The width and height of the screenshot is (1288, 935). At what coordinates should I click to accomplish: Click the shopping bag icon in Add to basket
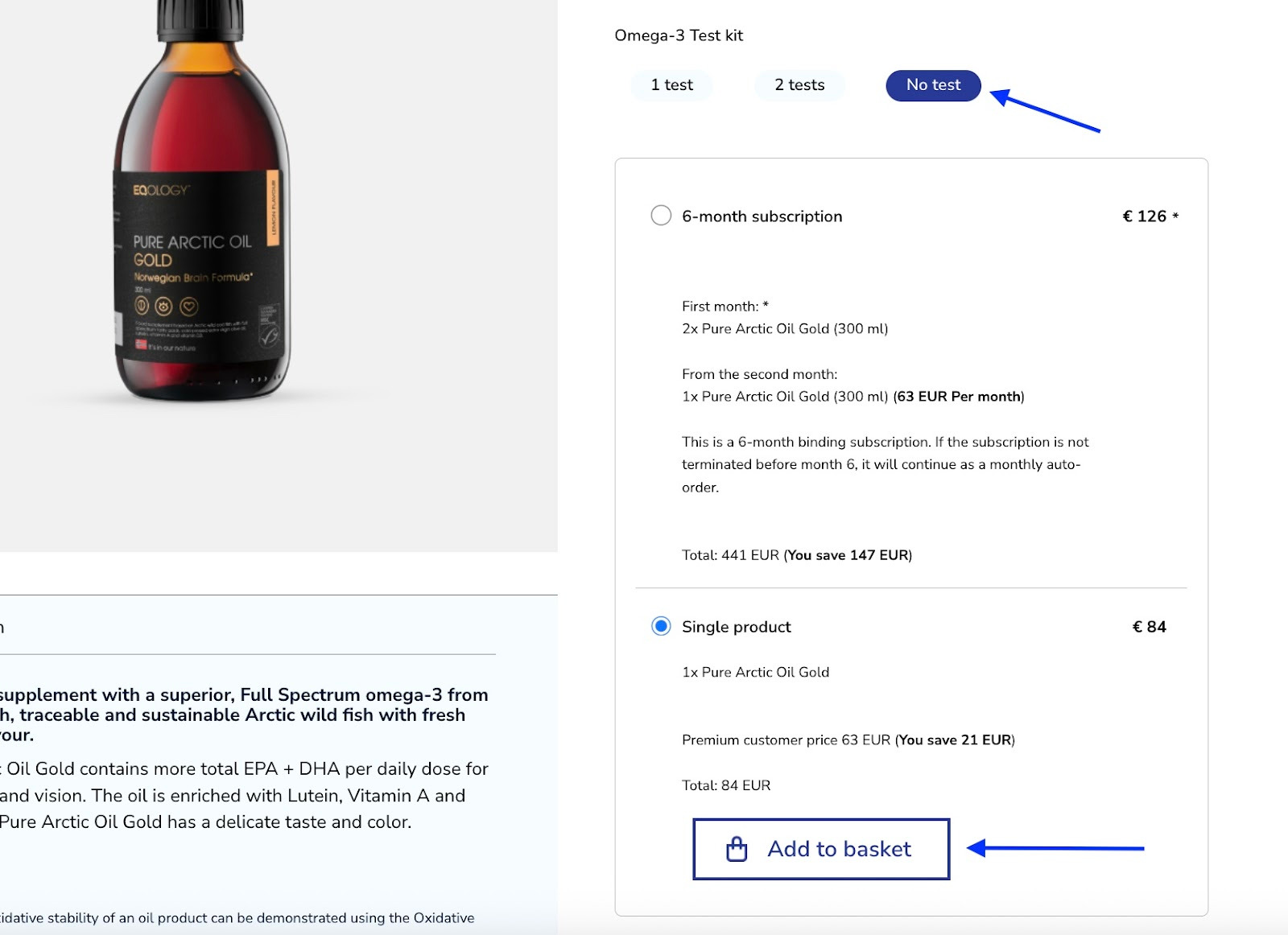737,849
